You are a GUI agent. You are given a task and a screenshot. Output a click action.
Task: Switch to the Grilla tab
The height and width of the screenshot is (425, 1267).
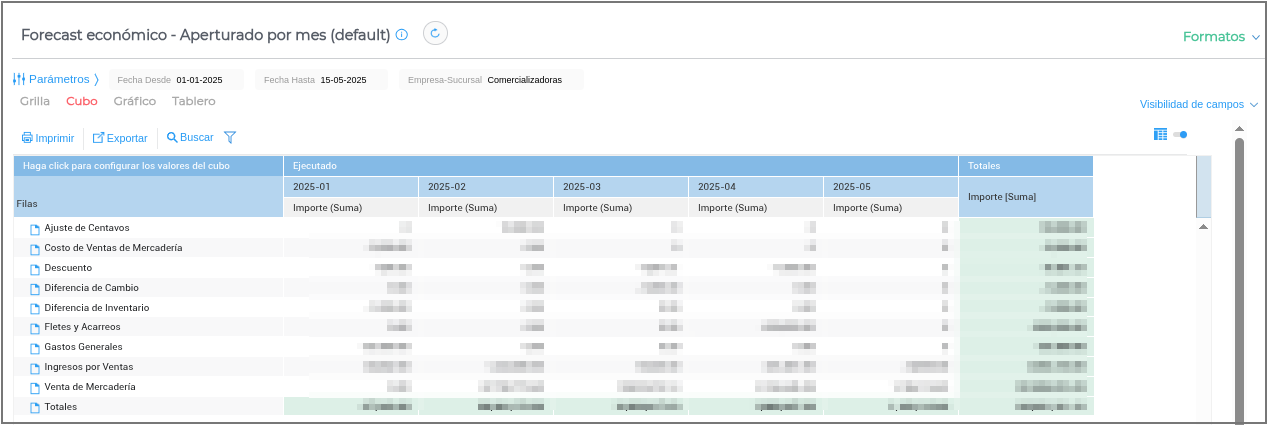point(35,101)
